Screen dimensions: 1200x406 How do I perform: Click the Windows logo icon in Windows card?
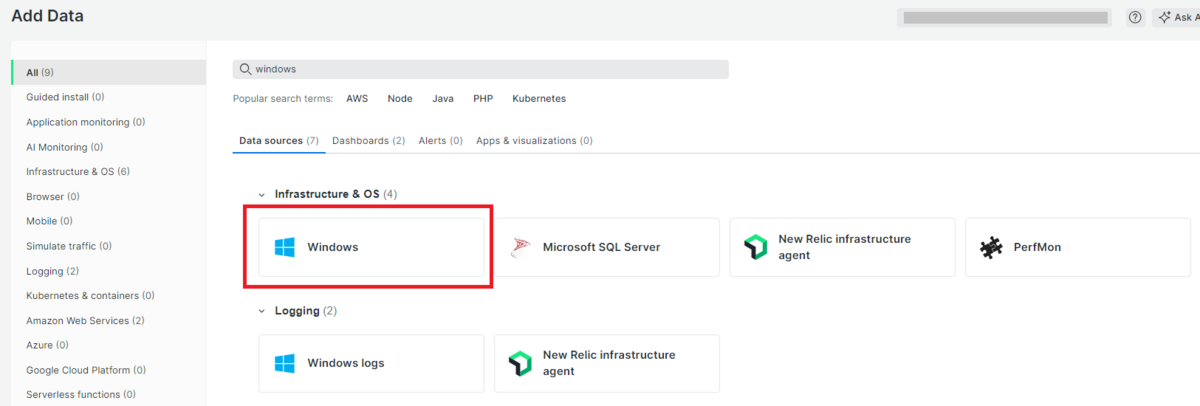click(x=284, y=247)
